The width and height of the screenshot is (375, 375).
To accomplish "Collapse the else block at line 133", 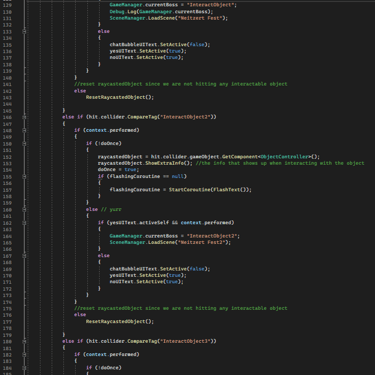I will coord(24,31).
